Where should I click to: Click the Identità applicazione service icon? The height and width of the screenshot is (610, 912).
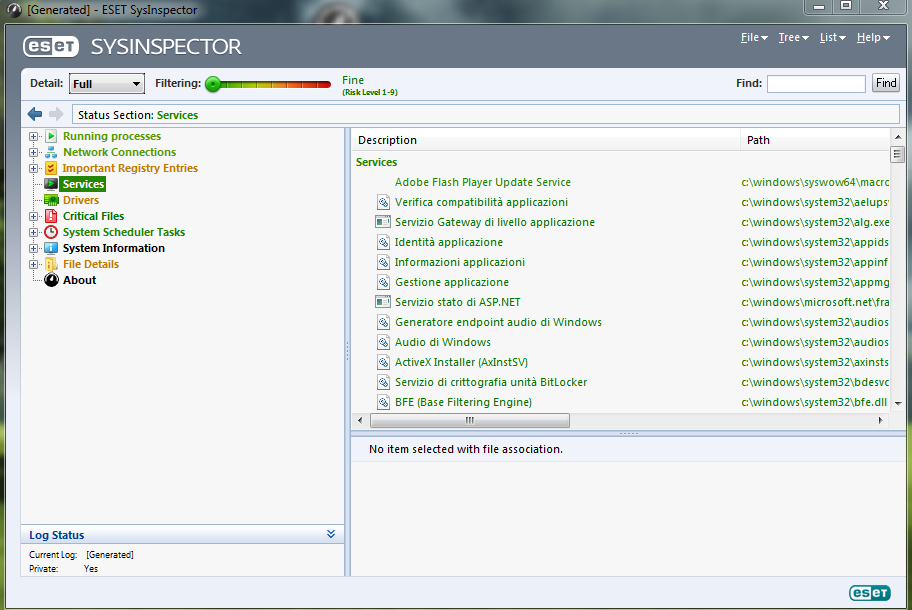click(383, 242)
